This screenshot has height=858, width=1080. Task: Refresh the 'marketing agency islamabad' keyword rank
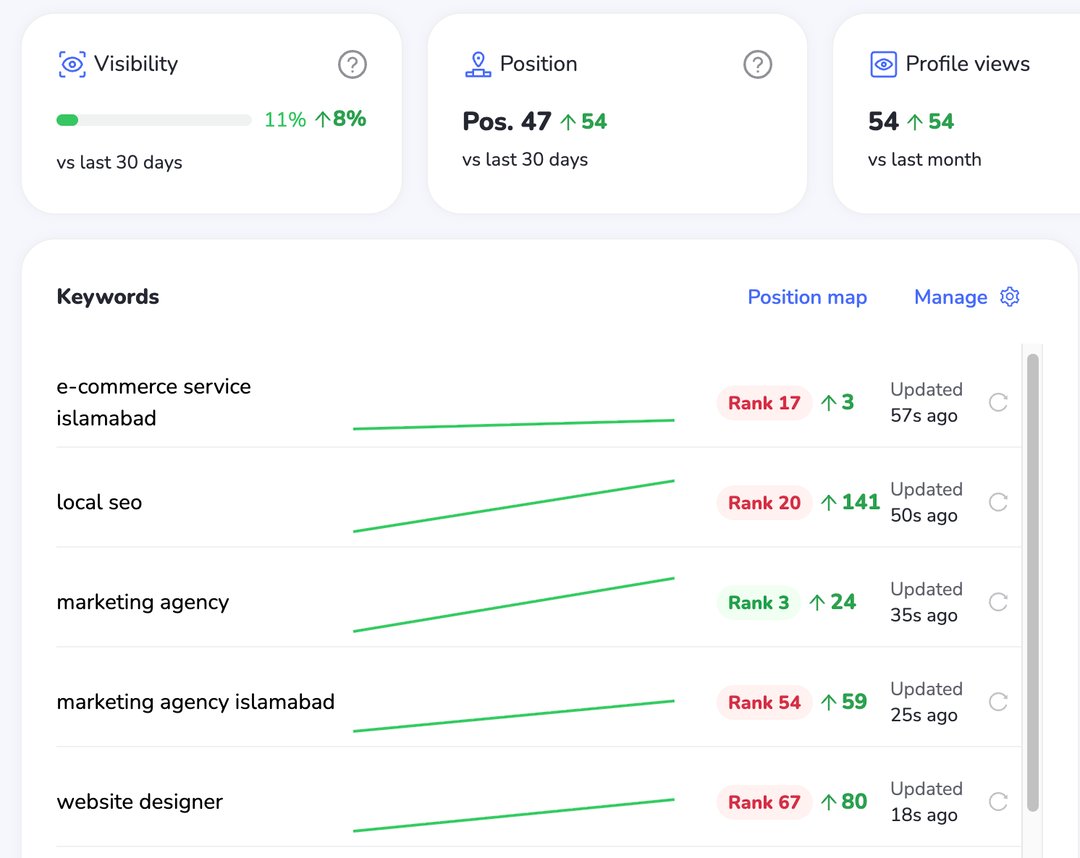pos(998,702)
